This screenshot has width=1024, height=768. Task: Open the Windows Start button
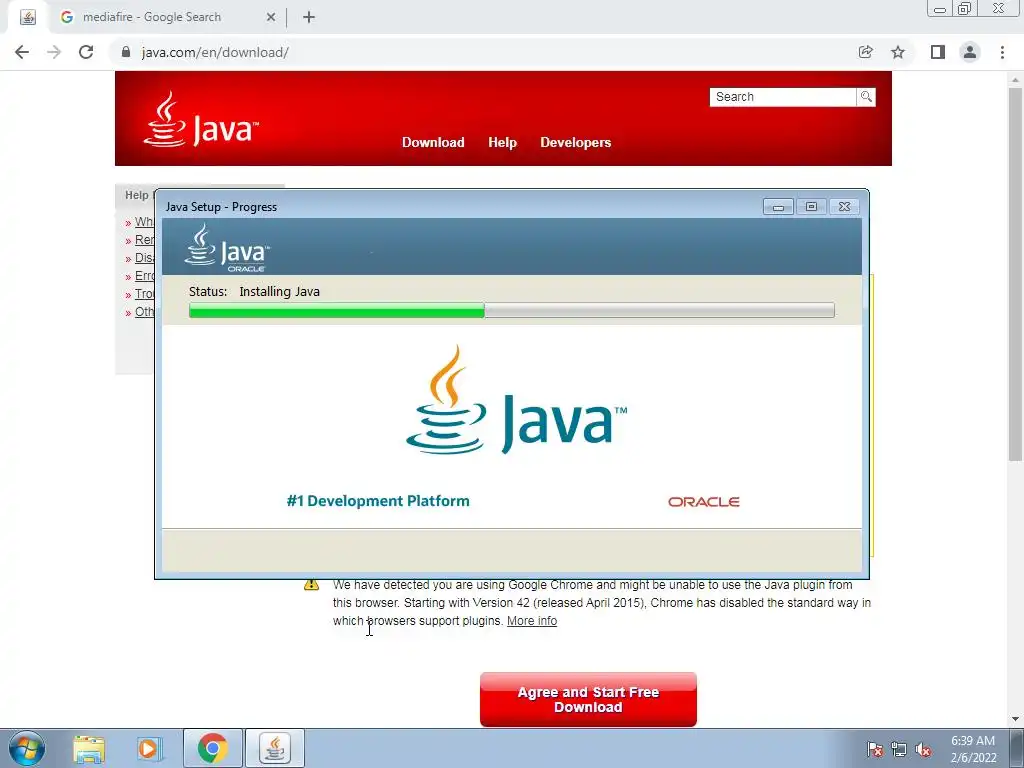[x=27, y=748]
